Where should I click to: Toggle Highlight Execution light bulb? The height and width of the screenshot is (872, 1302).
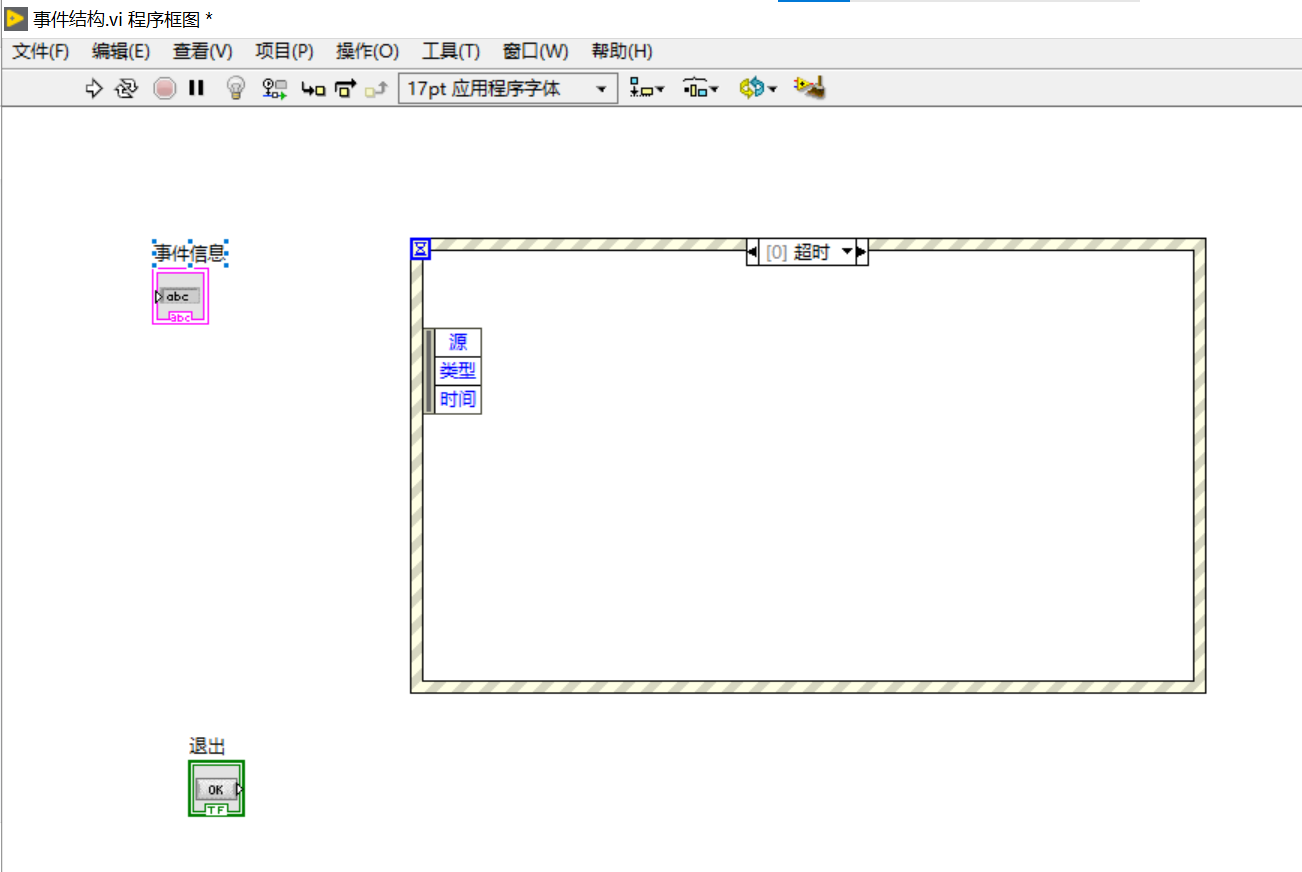pos(236,88)
